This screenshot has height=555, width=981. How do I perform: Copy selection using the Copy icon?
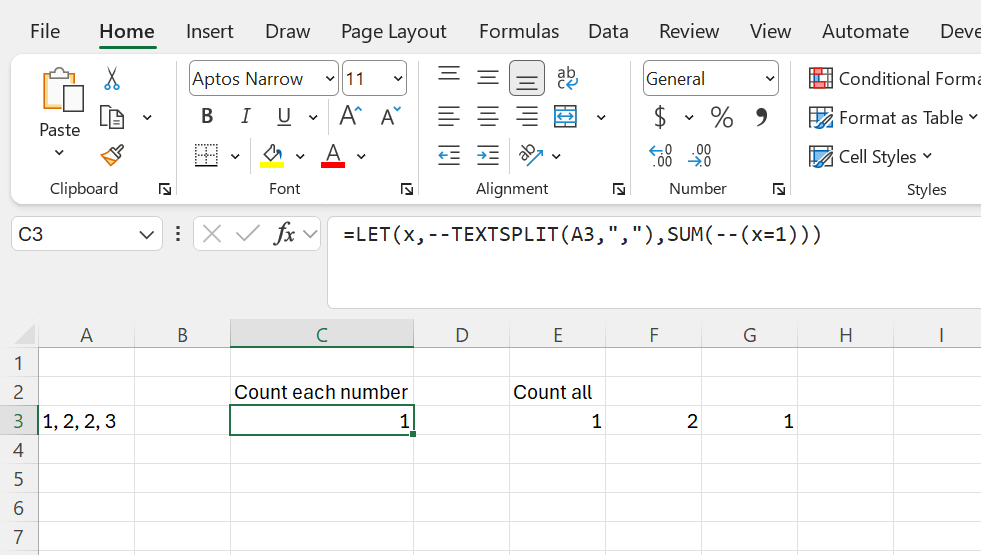tap(112, 117)
